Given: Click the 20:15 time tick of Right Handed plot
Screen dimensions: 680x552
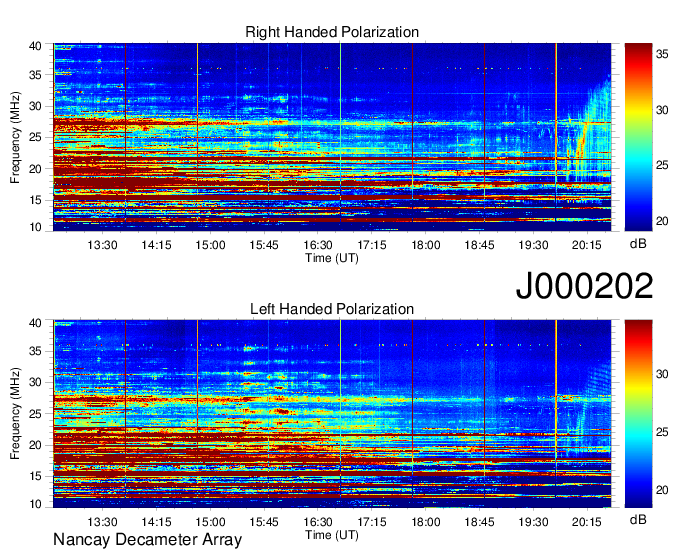Looking at the screenshot, I should (x=587, y=245).
